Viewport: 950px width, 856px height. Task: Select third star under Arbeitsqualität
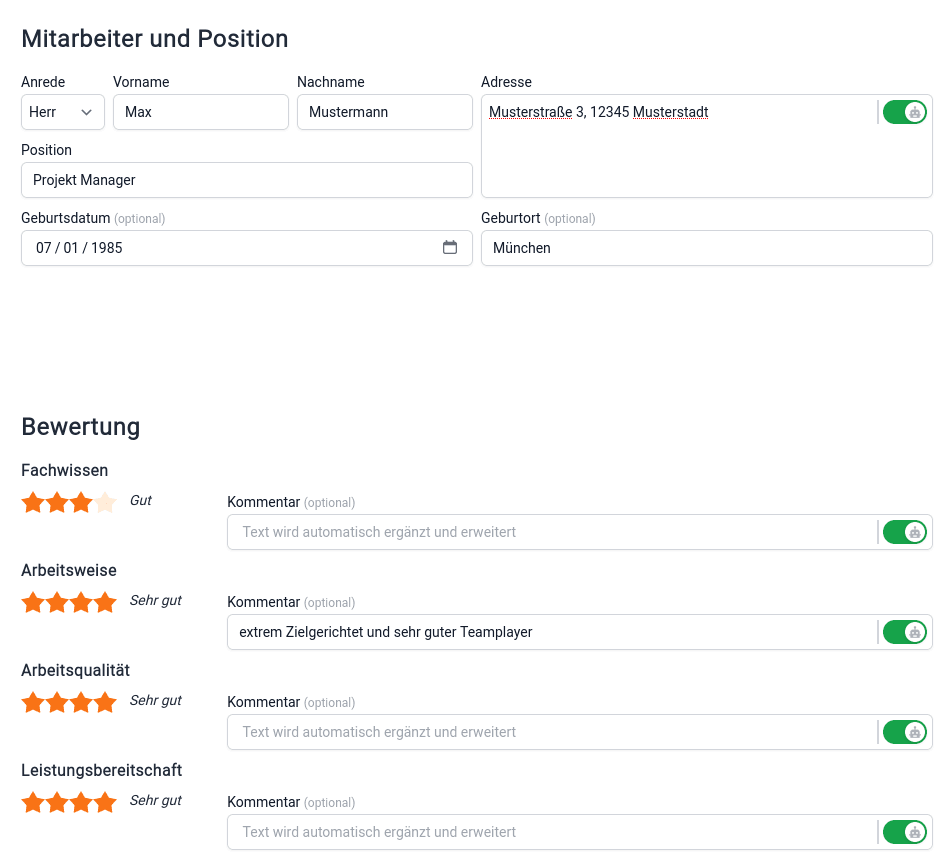[81, 702]
